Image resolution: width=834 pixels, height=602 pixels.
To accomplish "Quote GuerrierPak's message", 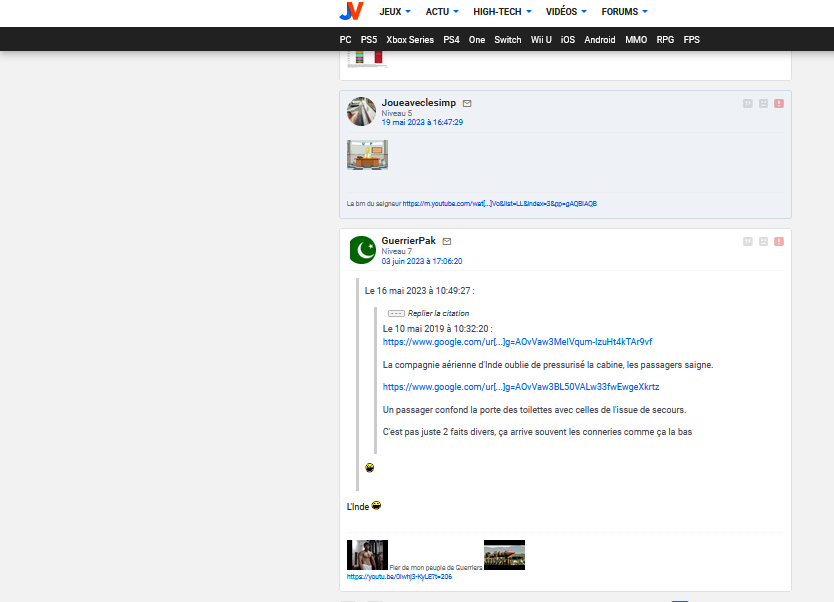I will [x=748, y=241].
